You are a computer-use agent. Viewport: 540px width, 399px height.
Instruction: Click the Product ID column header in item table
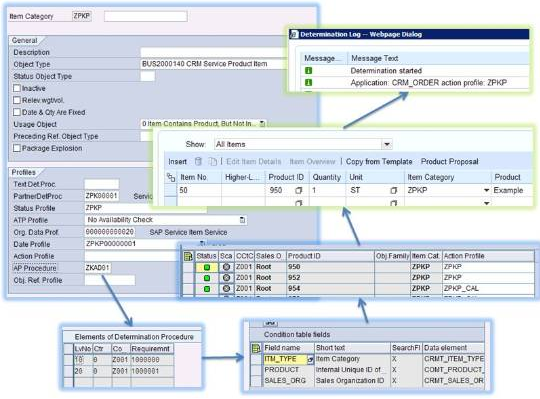[286, 177]
